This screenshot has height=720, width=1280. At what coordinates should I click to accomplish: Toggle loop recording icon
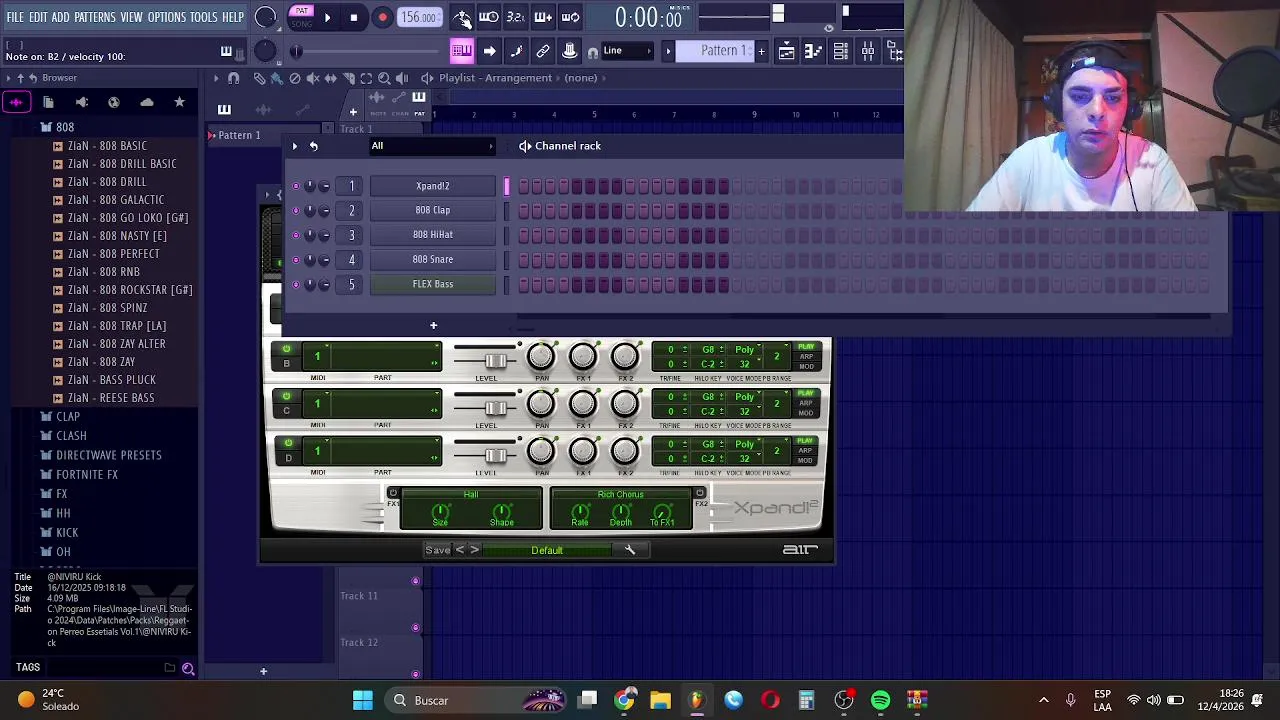point(570,17)
